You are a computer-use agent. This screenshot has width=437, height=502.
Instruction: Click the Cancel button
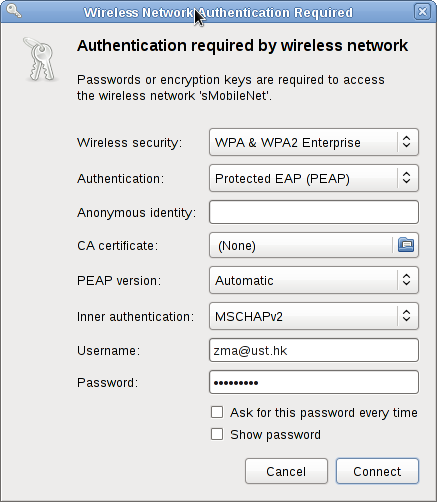(286, 471)
